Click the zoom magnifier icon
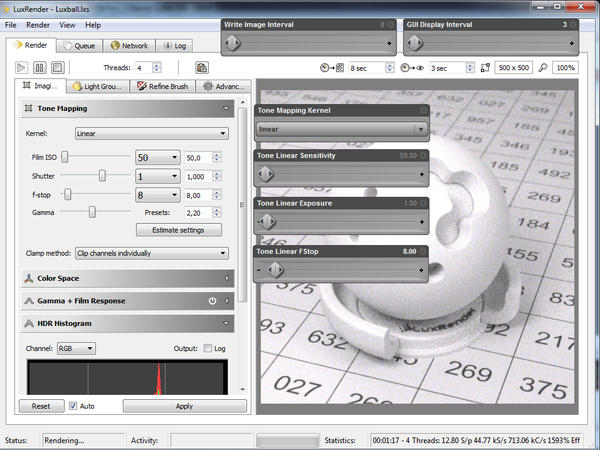600x450 pixels. (543, 68)
